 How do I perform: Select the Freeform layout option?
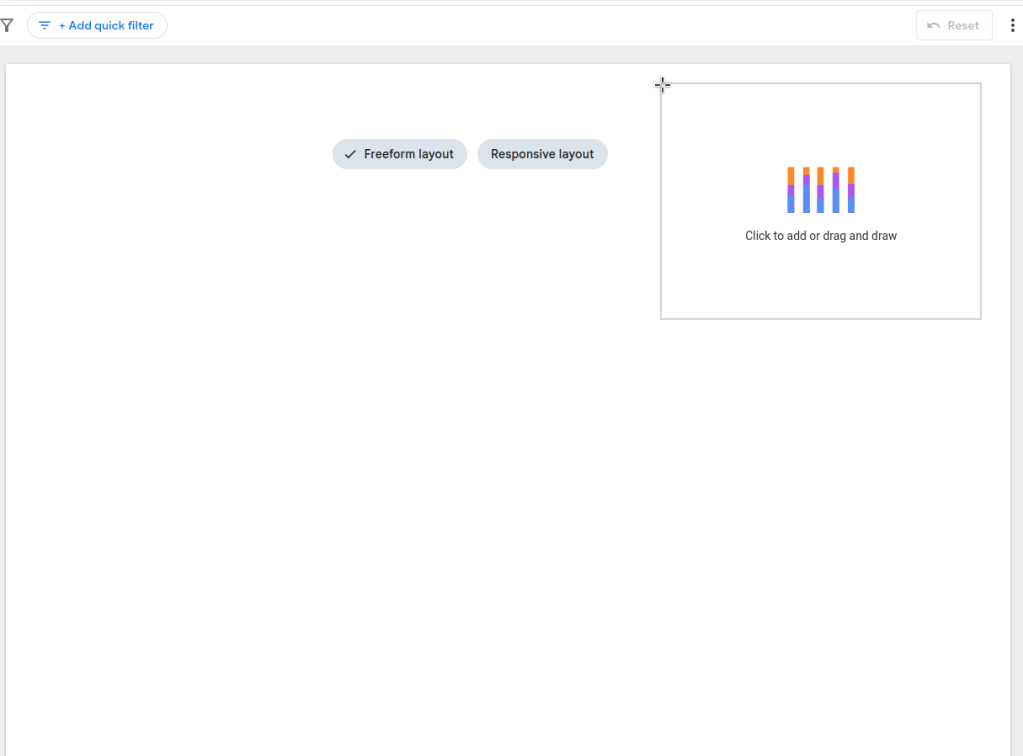click(x=400, y=154)
